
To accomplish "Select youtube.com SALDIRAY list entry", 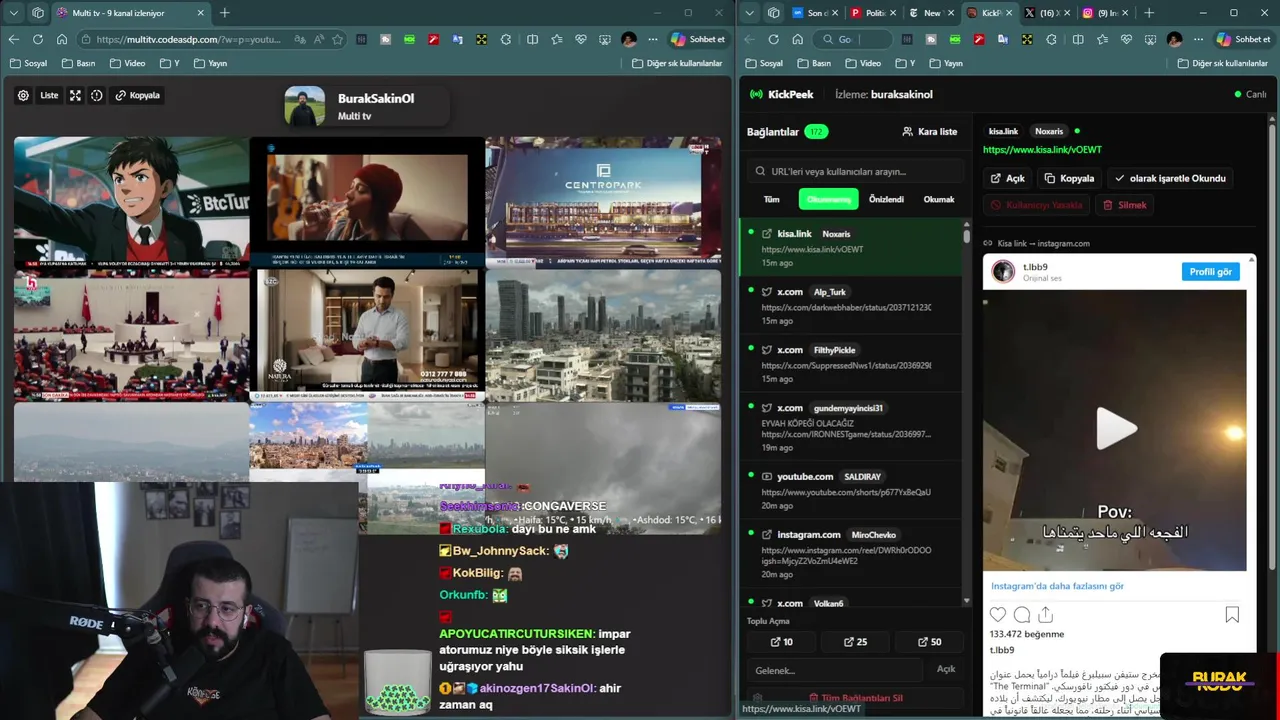I will point(851,490).
